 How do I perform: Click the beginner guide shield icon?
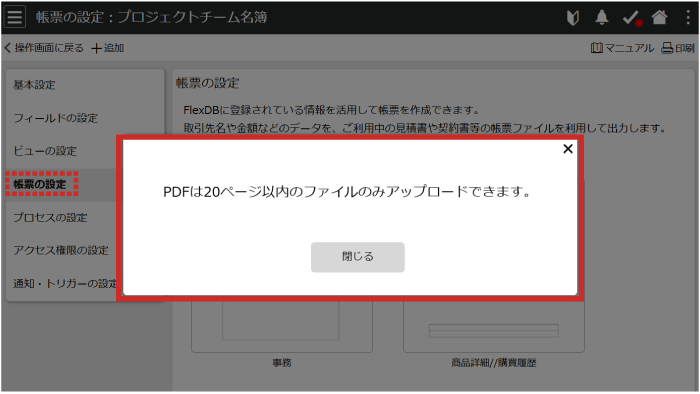click(573, 17)
